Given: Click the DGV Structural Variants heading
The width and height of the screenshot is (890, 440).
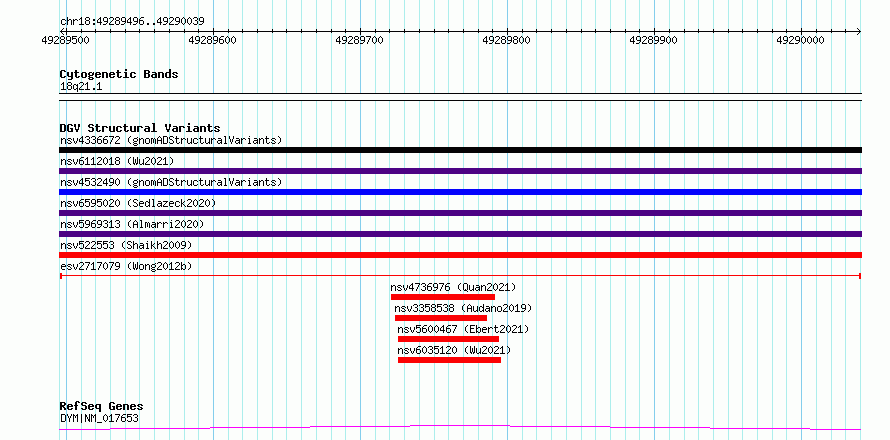Looking at the screenshot, I should (x=140, y=128).
